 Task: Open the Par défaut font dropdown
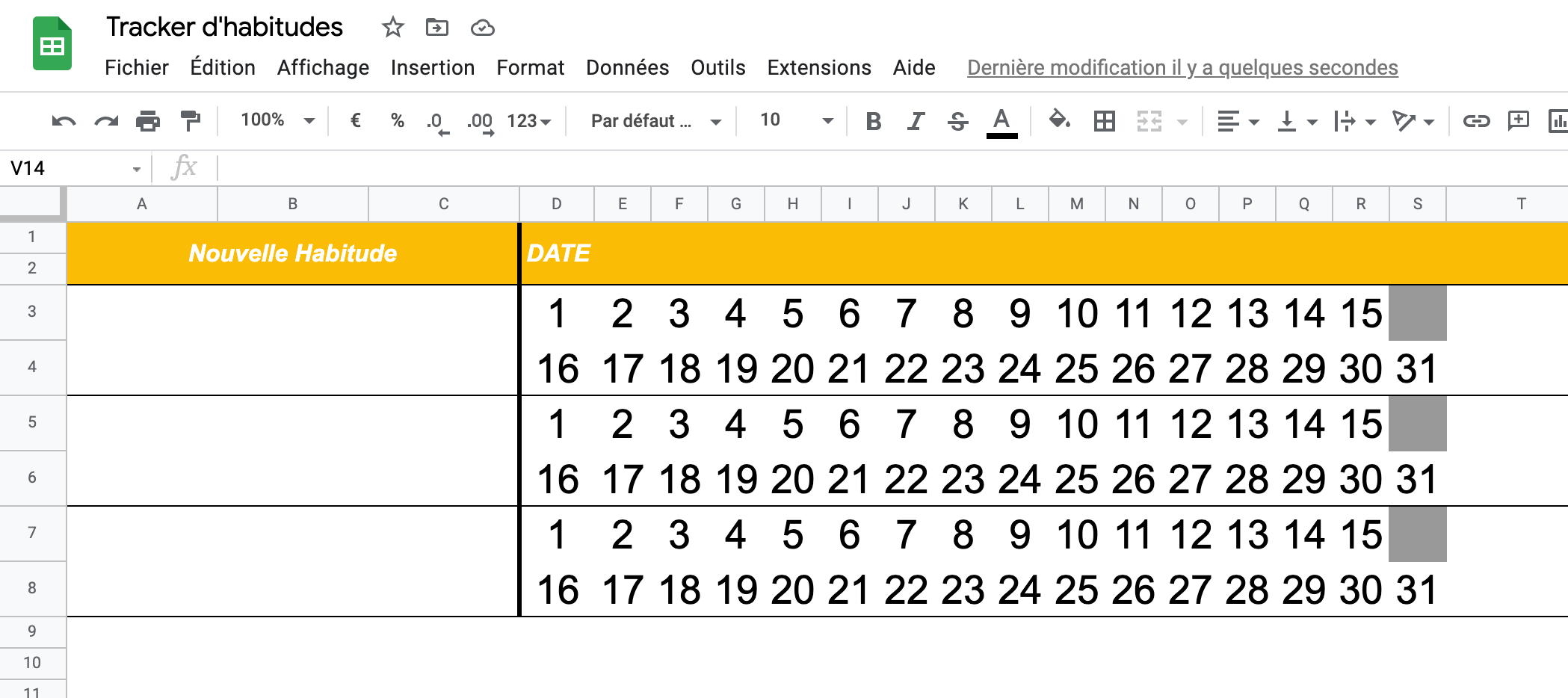tap(655, 121)
